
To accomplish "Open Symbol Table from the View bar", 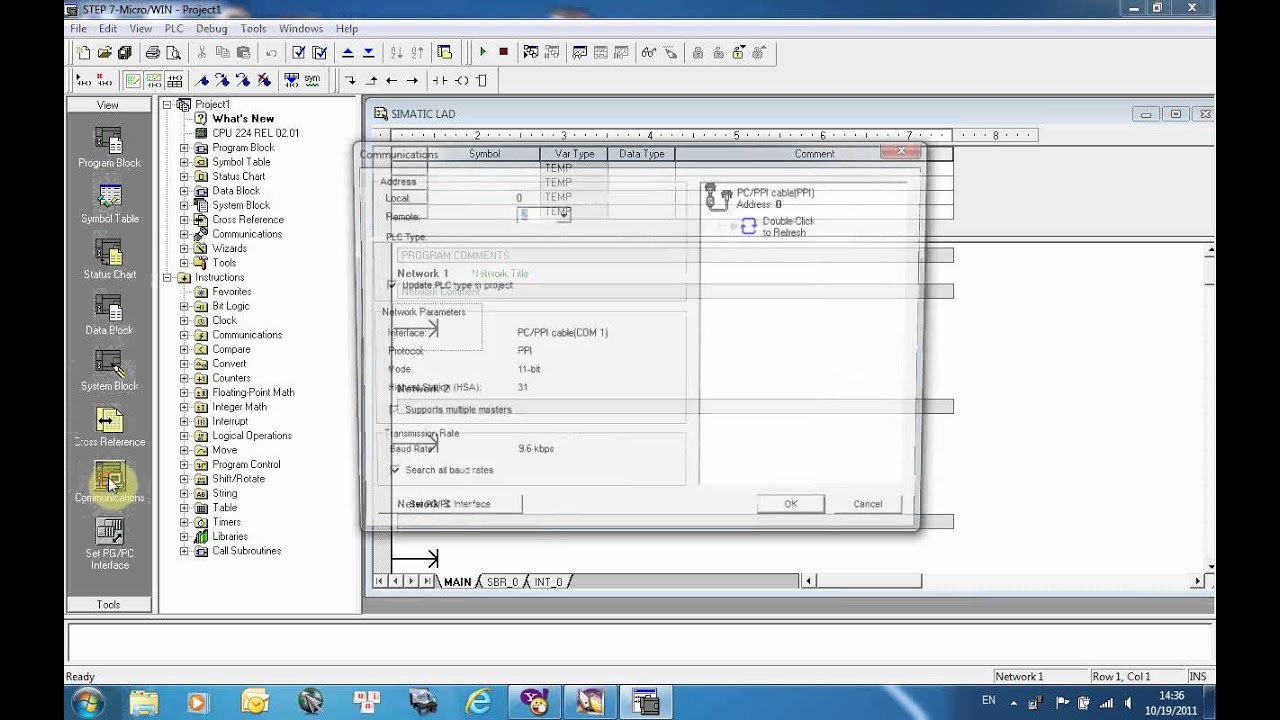I will point(109,204).
